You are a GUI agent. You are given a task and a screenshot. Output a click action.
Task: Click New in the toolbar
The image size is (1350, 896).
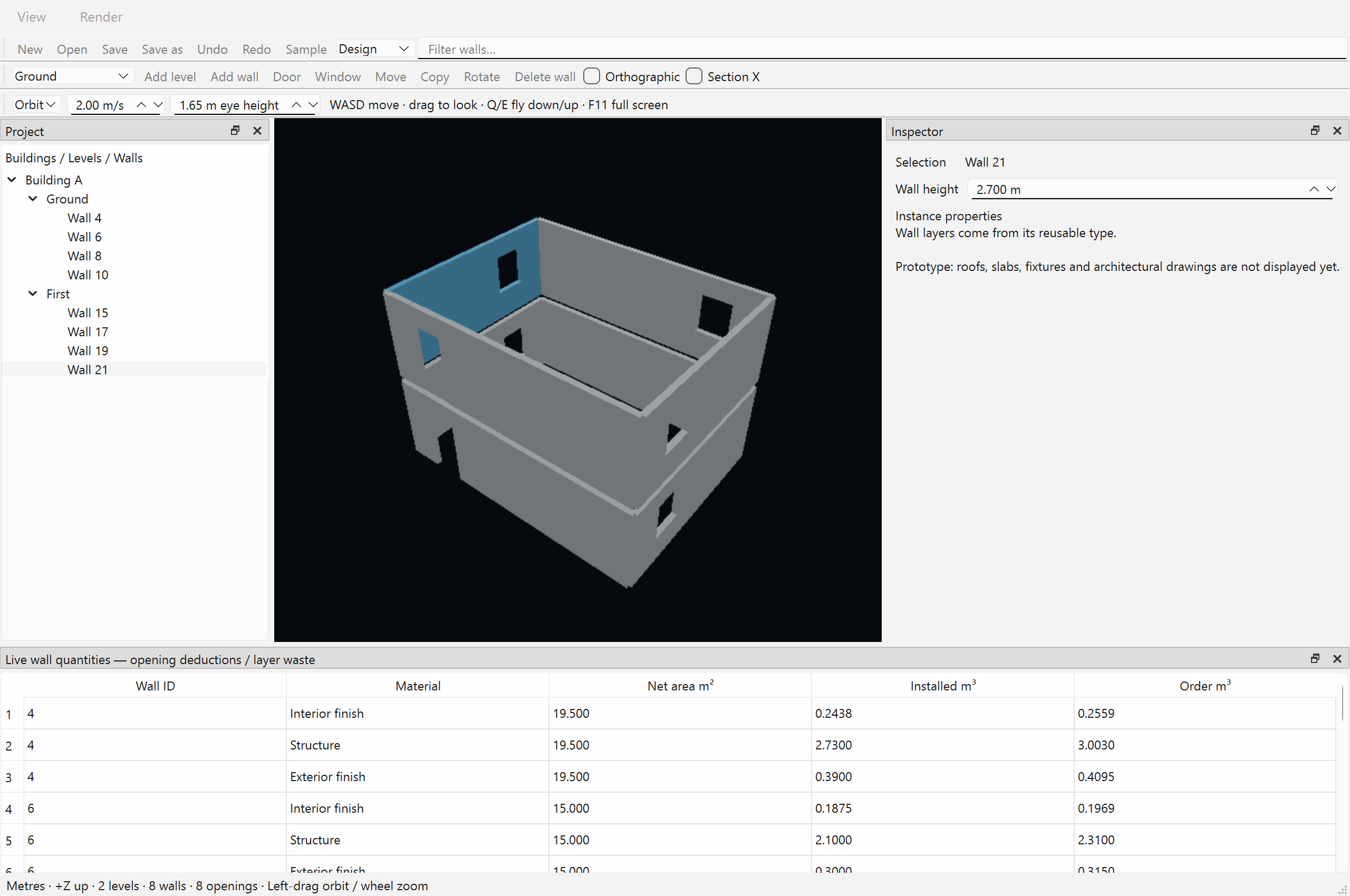(30, 49)
